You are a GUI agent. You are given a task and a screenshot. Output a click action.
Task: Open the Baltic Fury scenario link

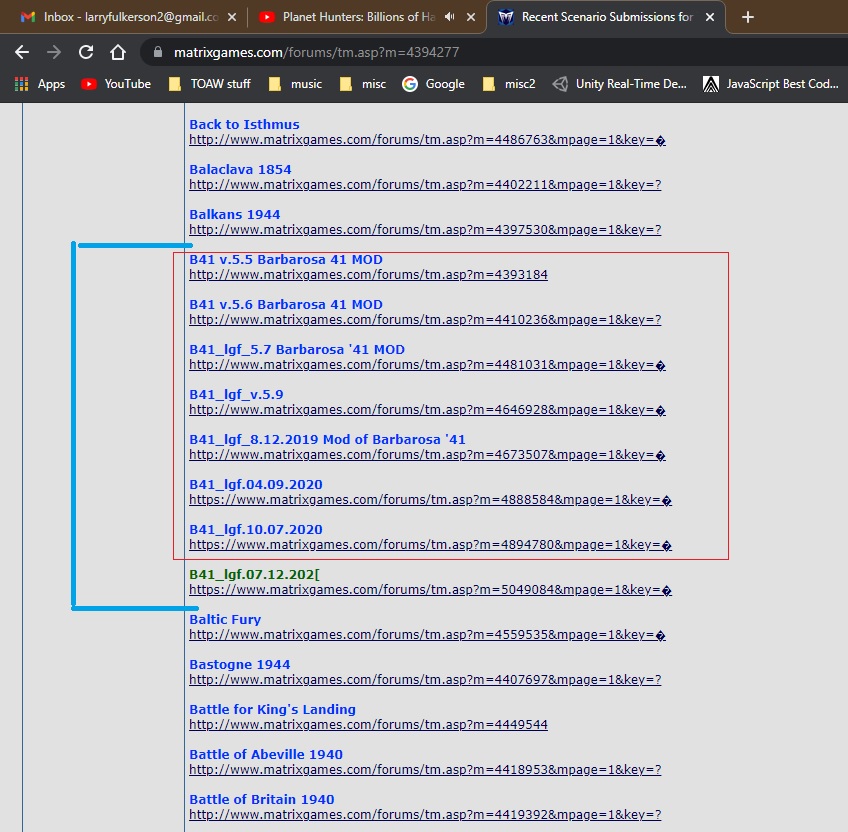tap(225, 619)
